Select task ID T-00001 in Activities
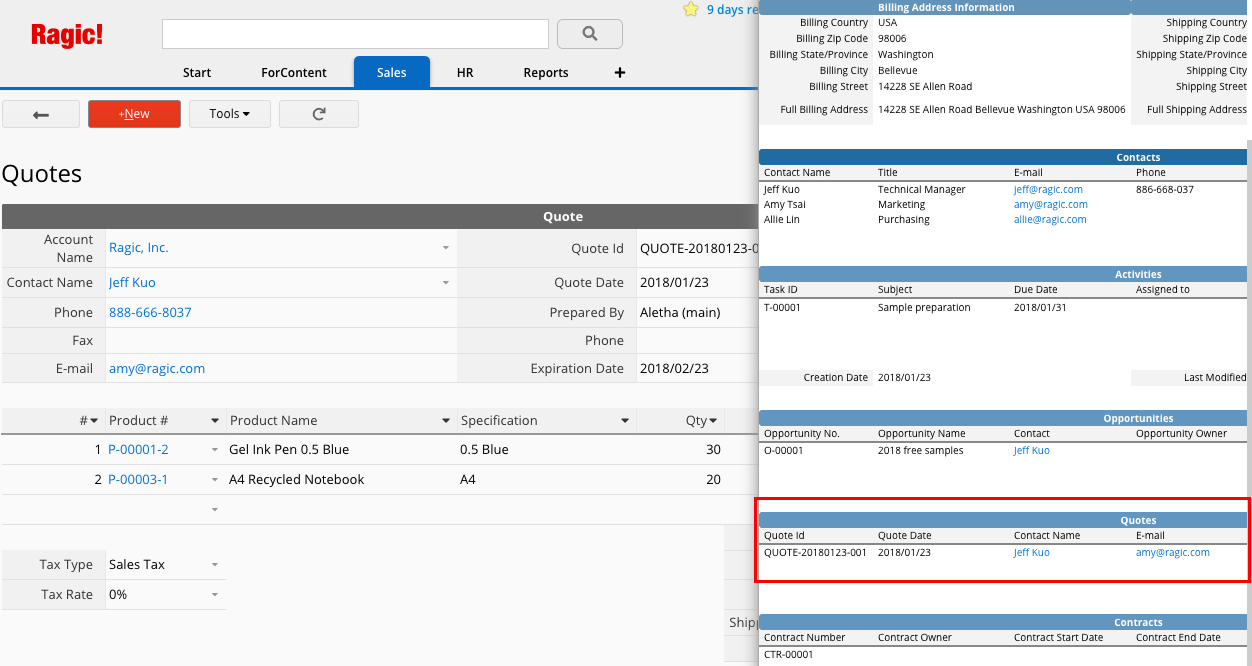1252x666 pixels. 782,307
